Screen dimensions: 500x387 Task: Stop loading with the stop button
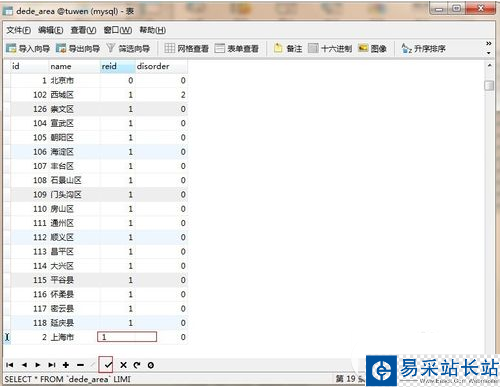151,365
